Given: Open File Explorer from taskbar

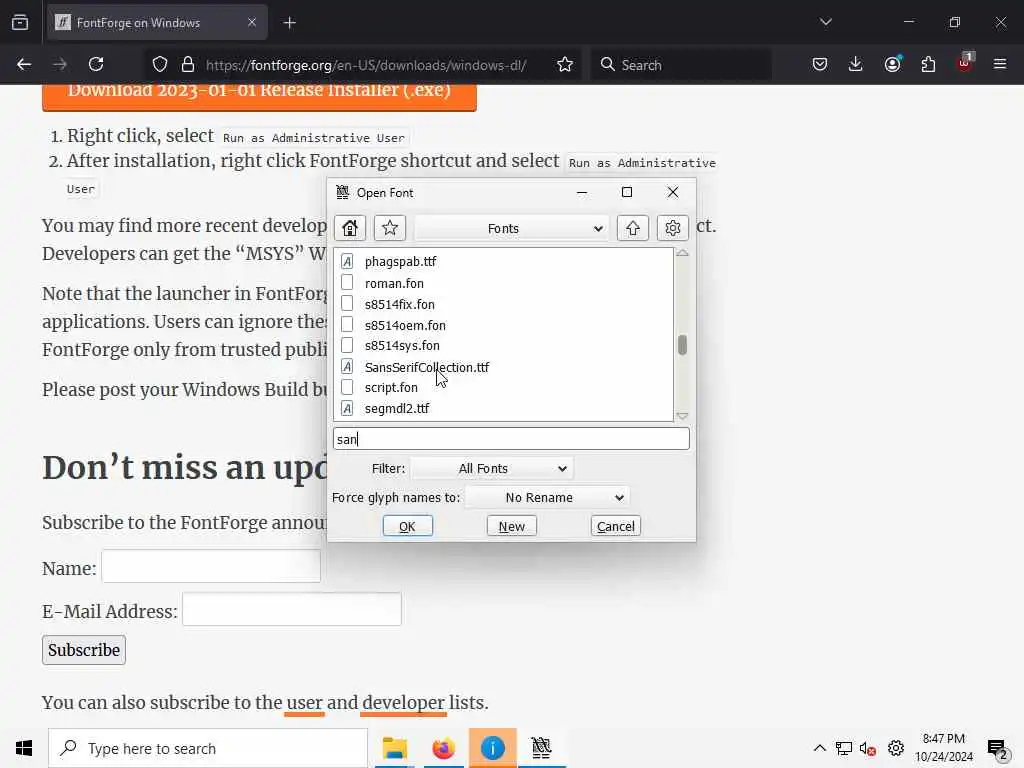Looking at the screenshot, I should (394, 748).
